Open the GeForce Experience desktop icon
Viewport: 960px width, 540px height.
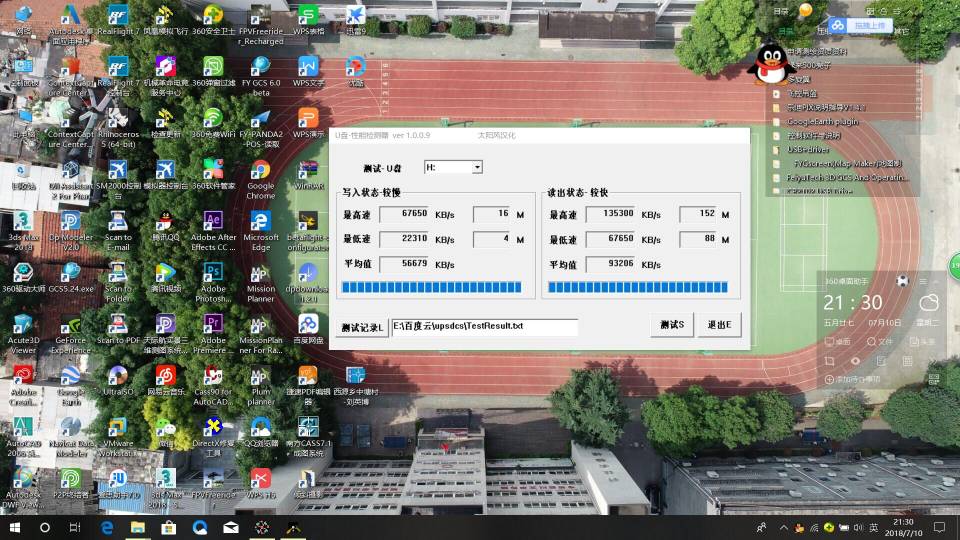70,334
